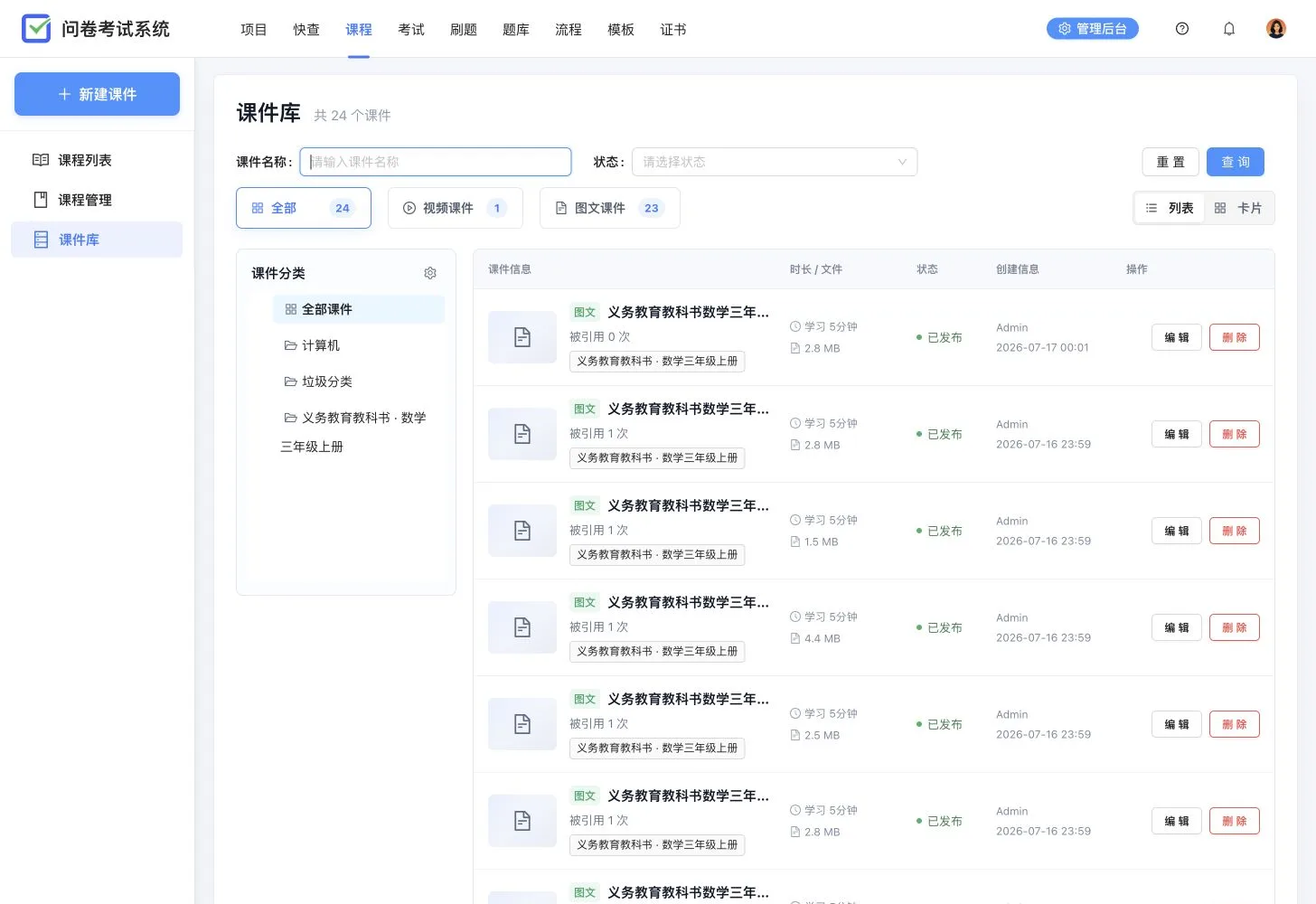Screen dimensions: 1316x904
Task: Edit the courseware created 2026-07-17 00:01
Action: 1177,337
